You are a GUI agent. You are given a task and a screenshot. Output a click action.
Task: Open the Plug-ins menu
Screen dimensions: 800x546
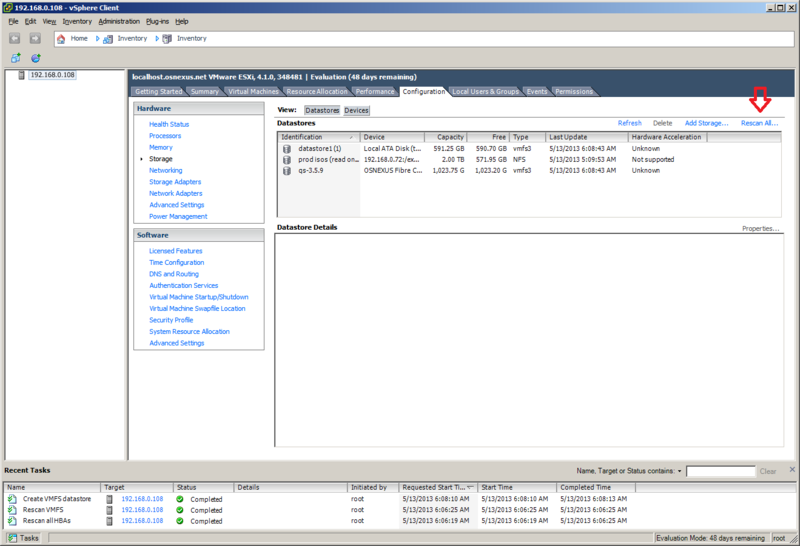pos(157,21)
